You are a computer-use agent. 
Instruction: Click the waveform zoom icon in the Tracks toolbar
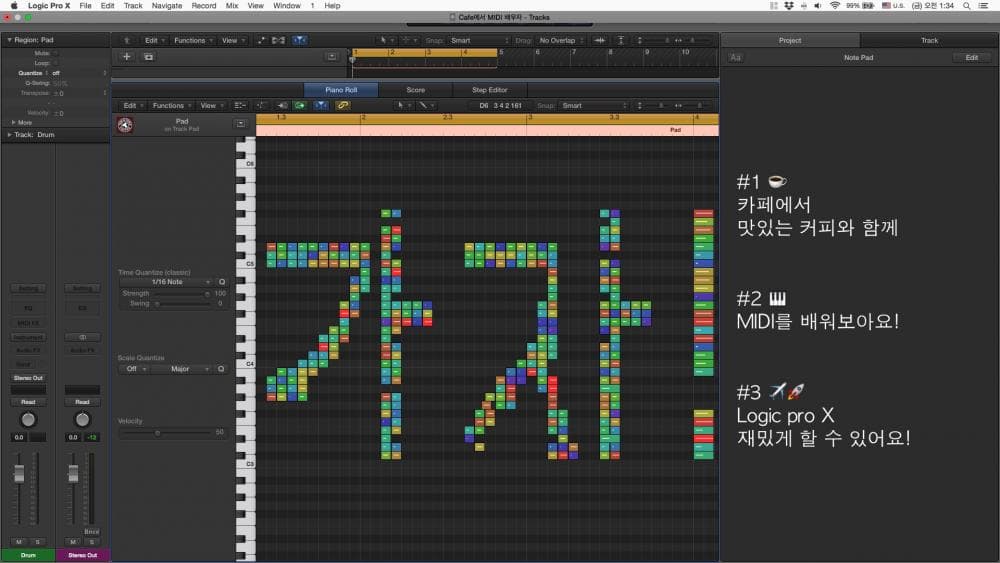pos(599,40)
